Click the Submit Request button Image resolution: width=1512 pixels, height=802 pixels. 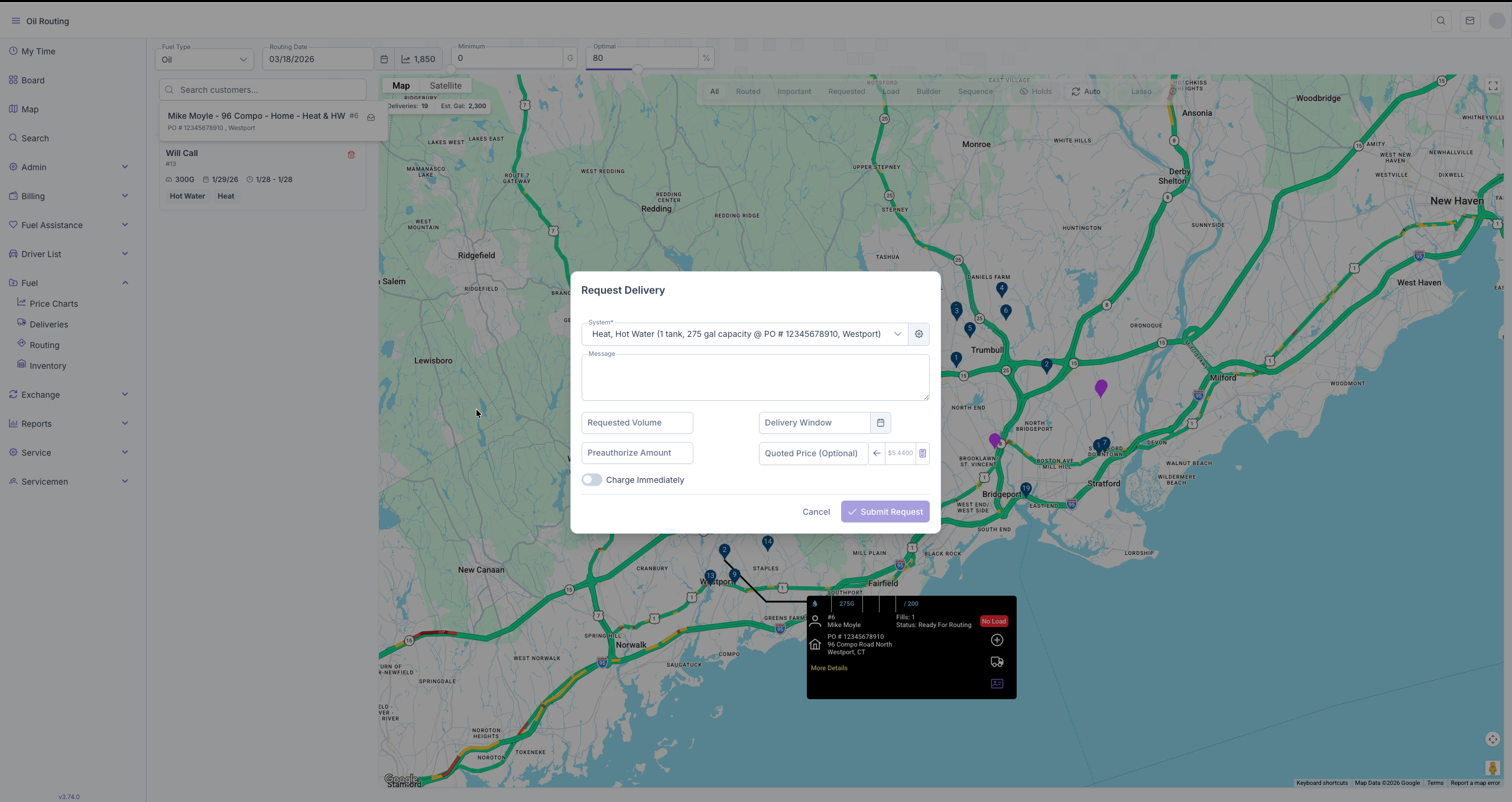885,512
